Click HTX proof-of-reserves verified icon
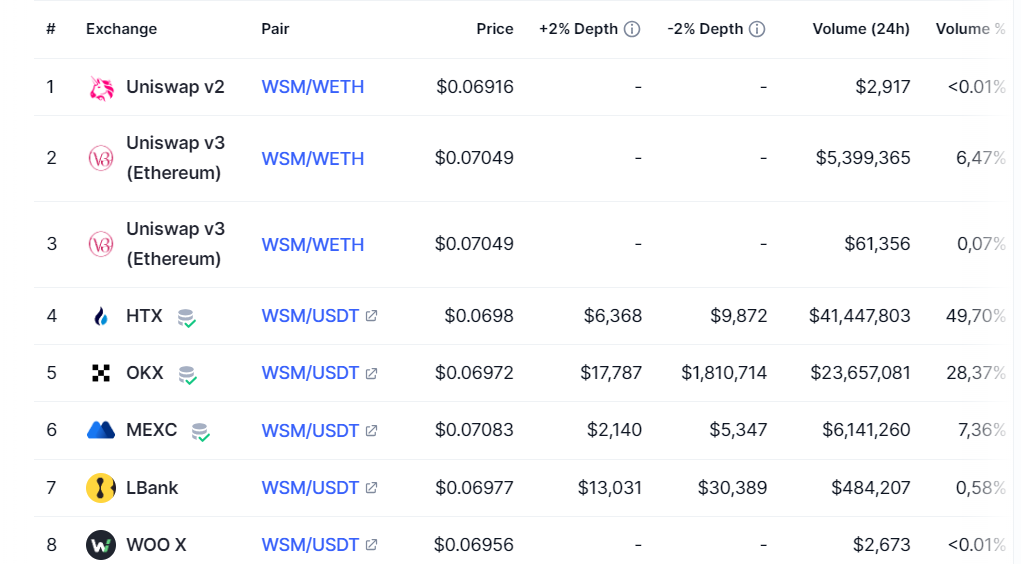 click(x=187, y=318)
